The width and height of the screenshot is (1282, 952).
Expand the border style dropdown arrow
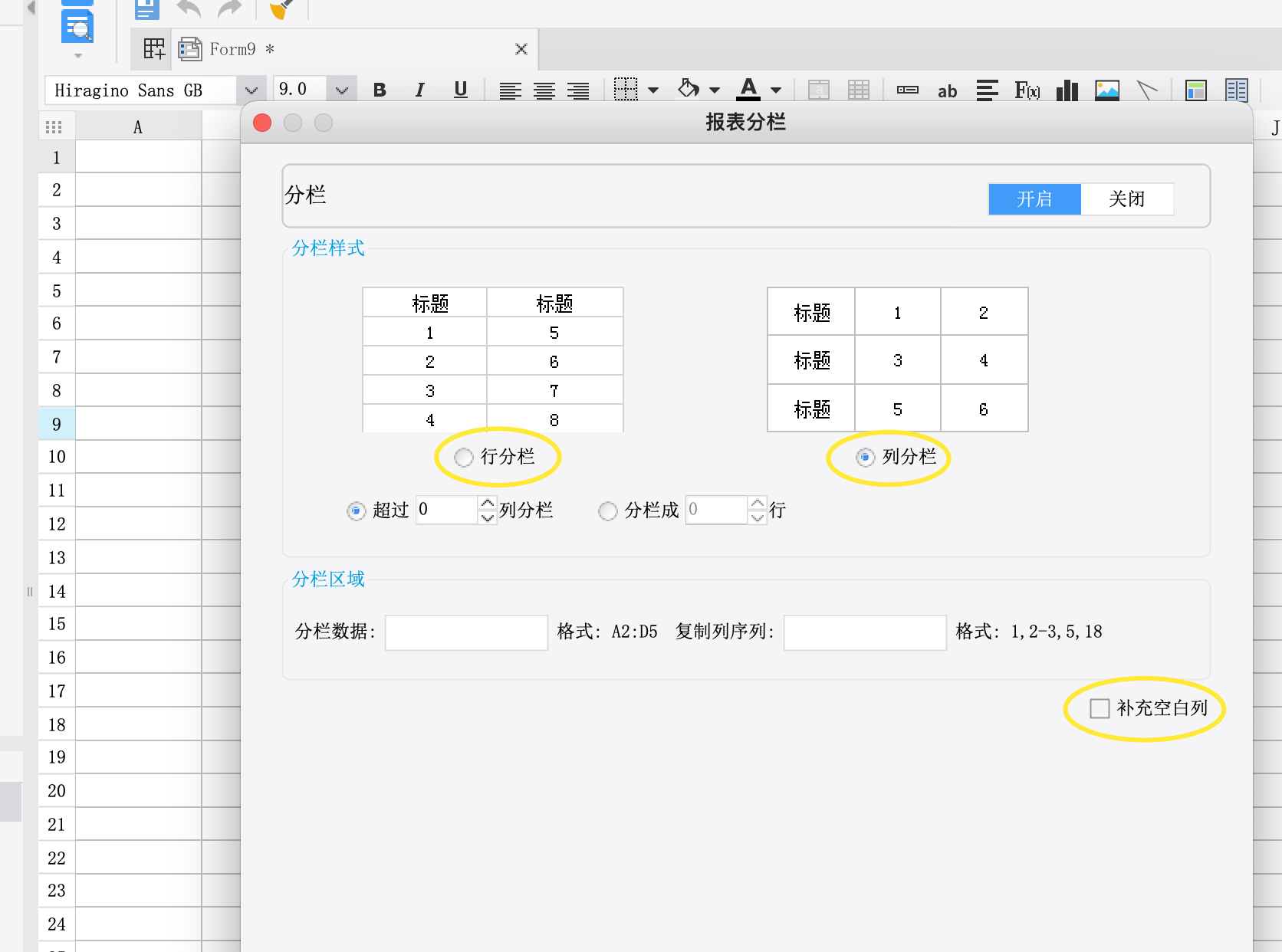click(x=653, y=90)
